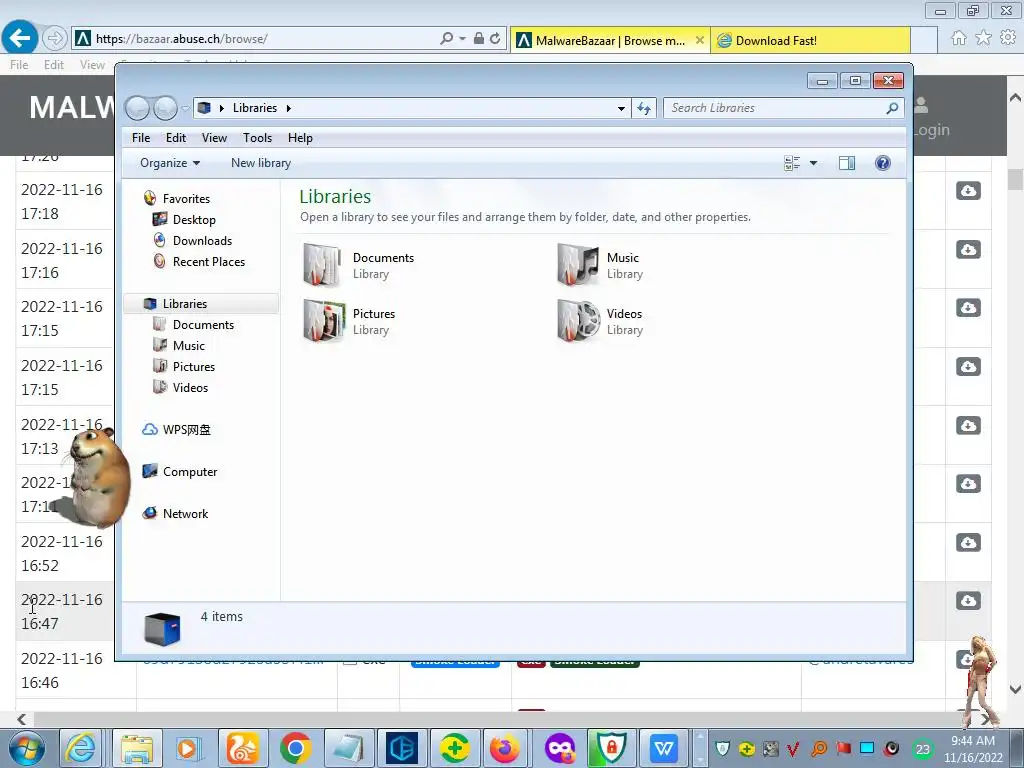
Task: Open the View menu in Explorer
Action: [214, 138]
